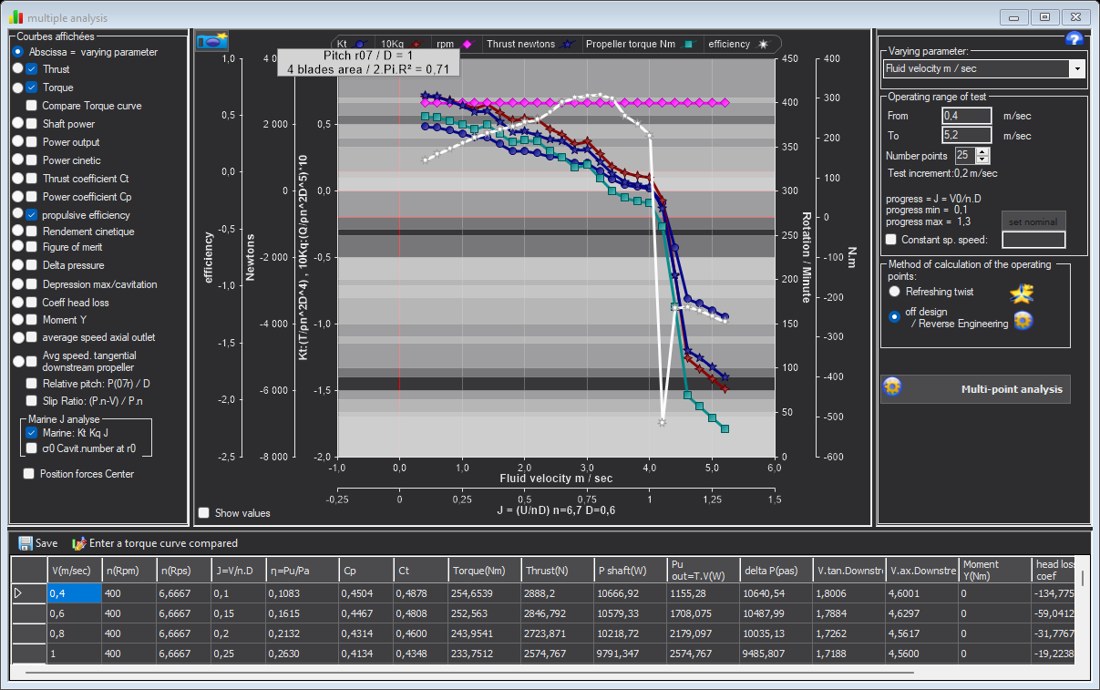Click the gear icon on Multi-point analysis
1100x690 pixels.
[892, 387]
